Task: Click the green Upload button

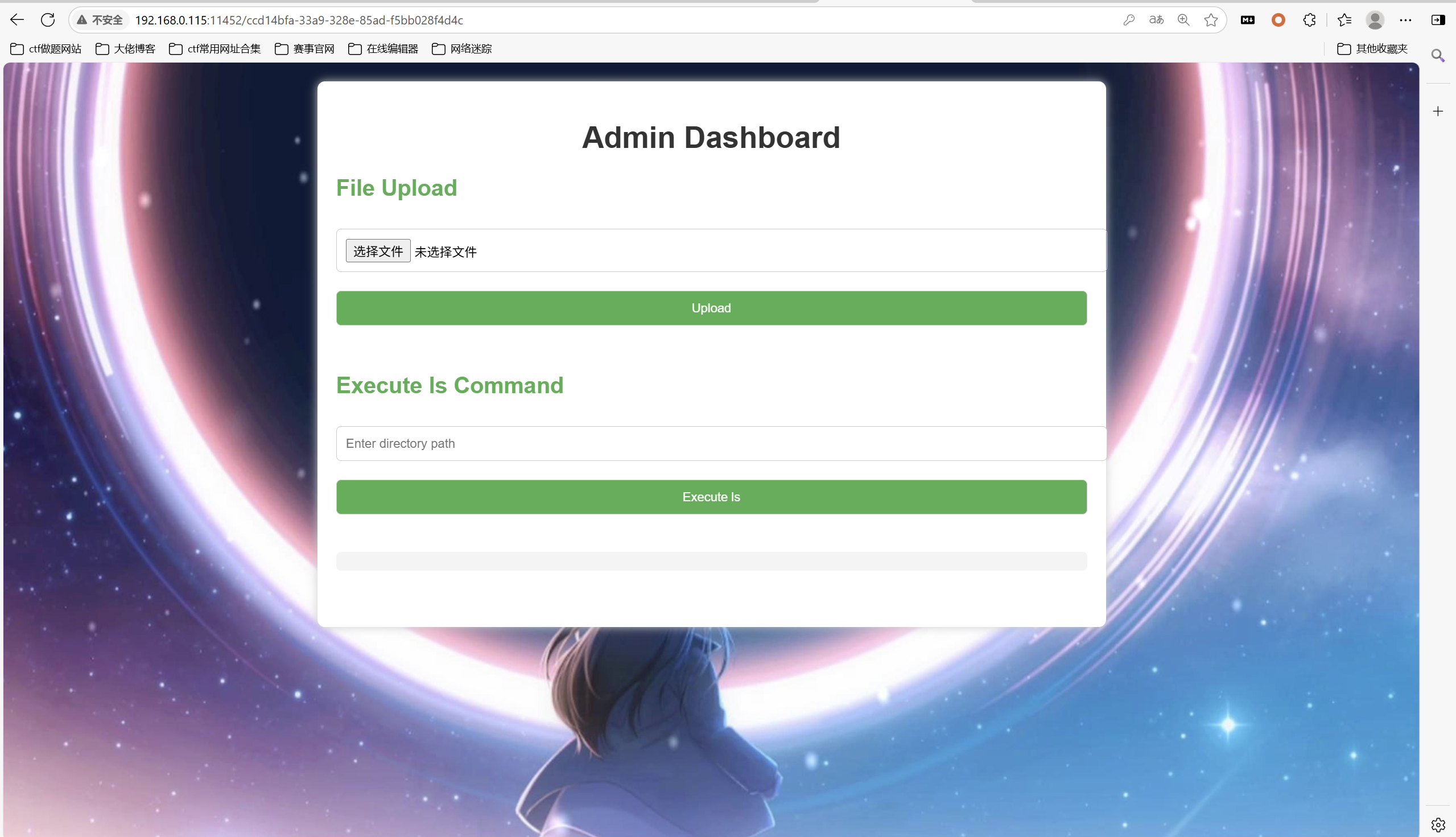Action: coord(712,308)
